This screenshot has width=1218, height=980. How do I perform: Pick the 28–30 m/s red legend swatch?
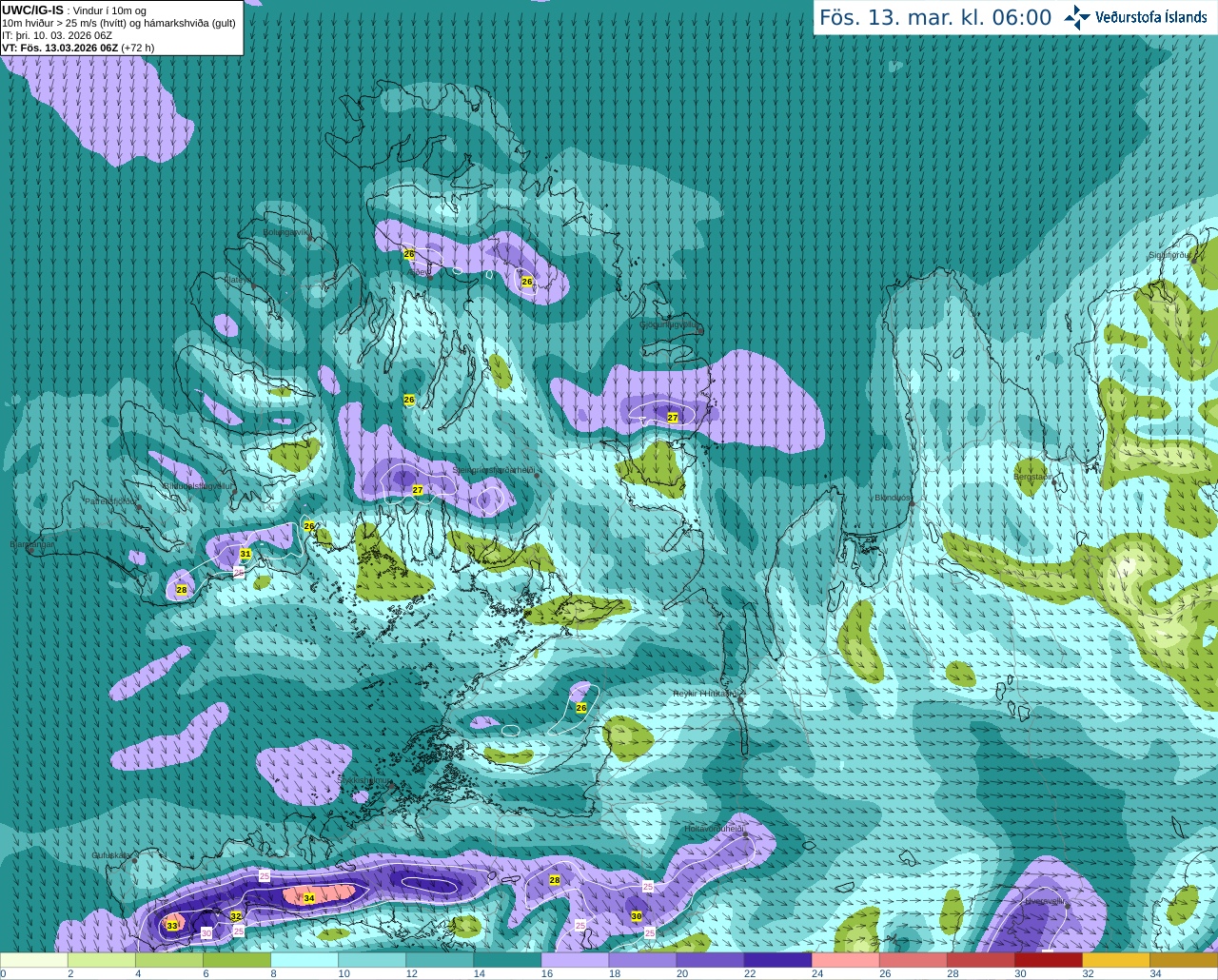pyautogui.click(x=981, y=960)
